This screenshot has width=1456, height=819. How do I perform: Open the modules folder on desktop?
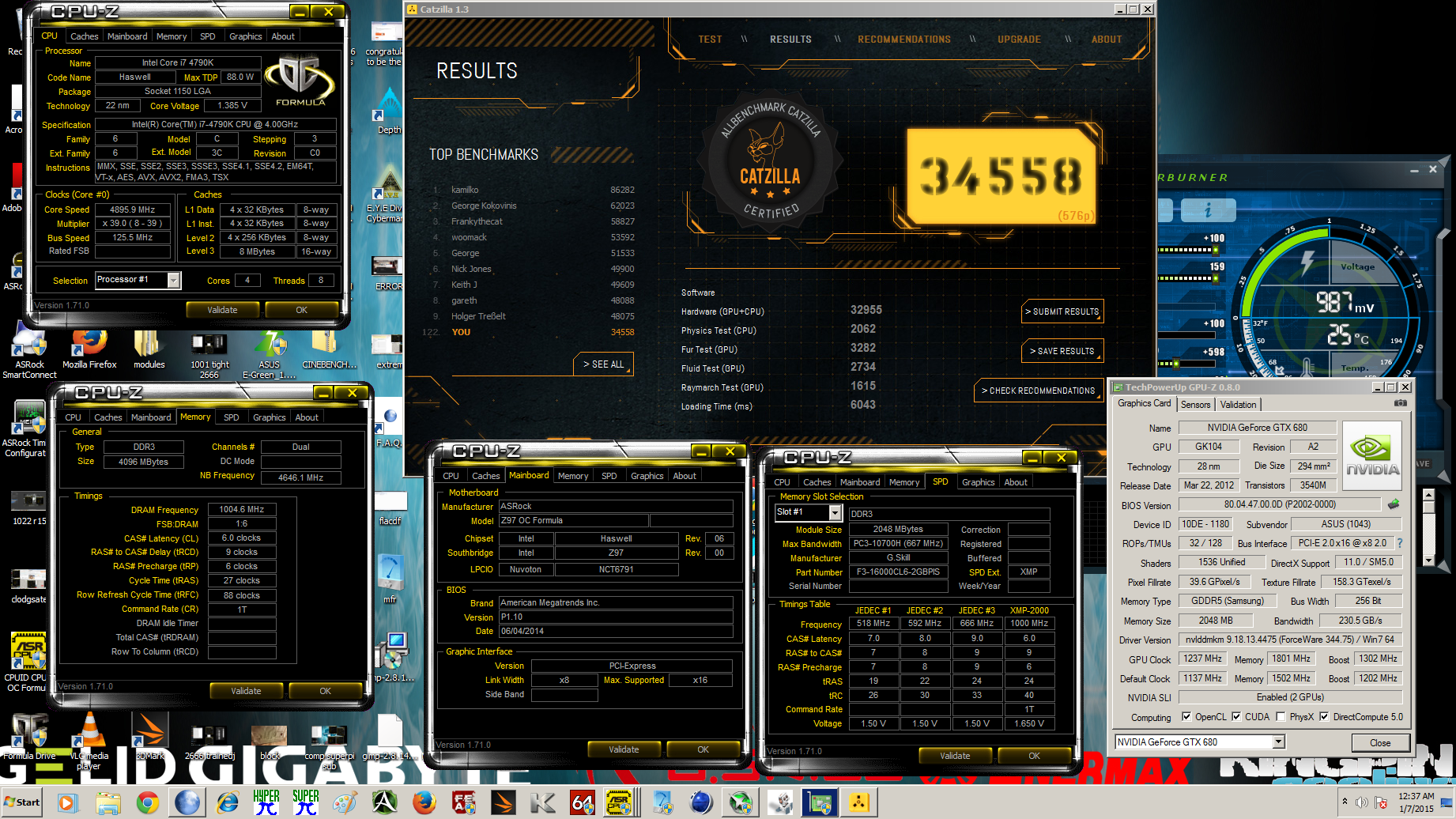tap(149, 349)
